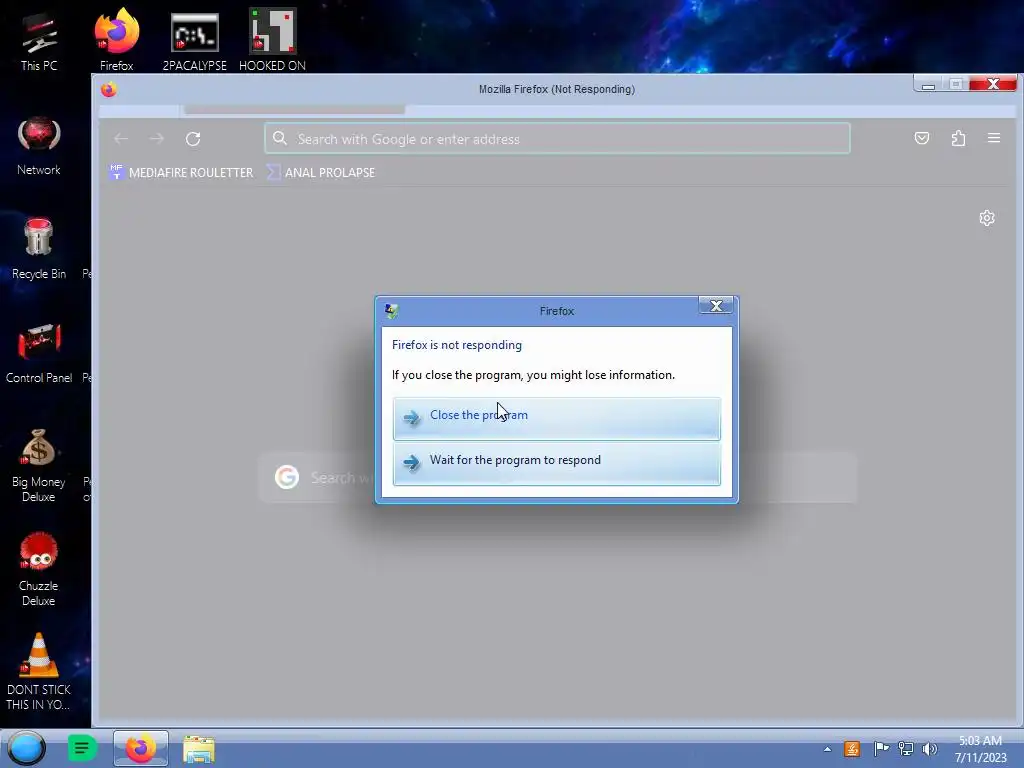
Task: Select the Big Money Deluxe icon
Action: 39,465
